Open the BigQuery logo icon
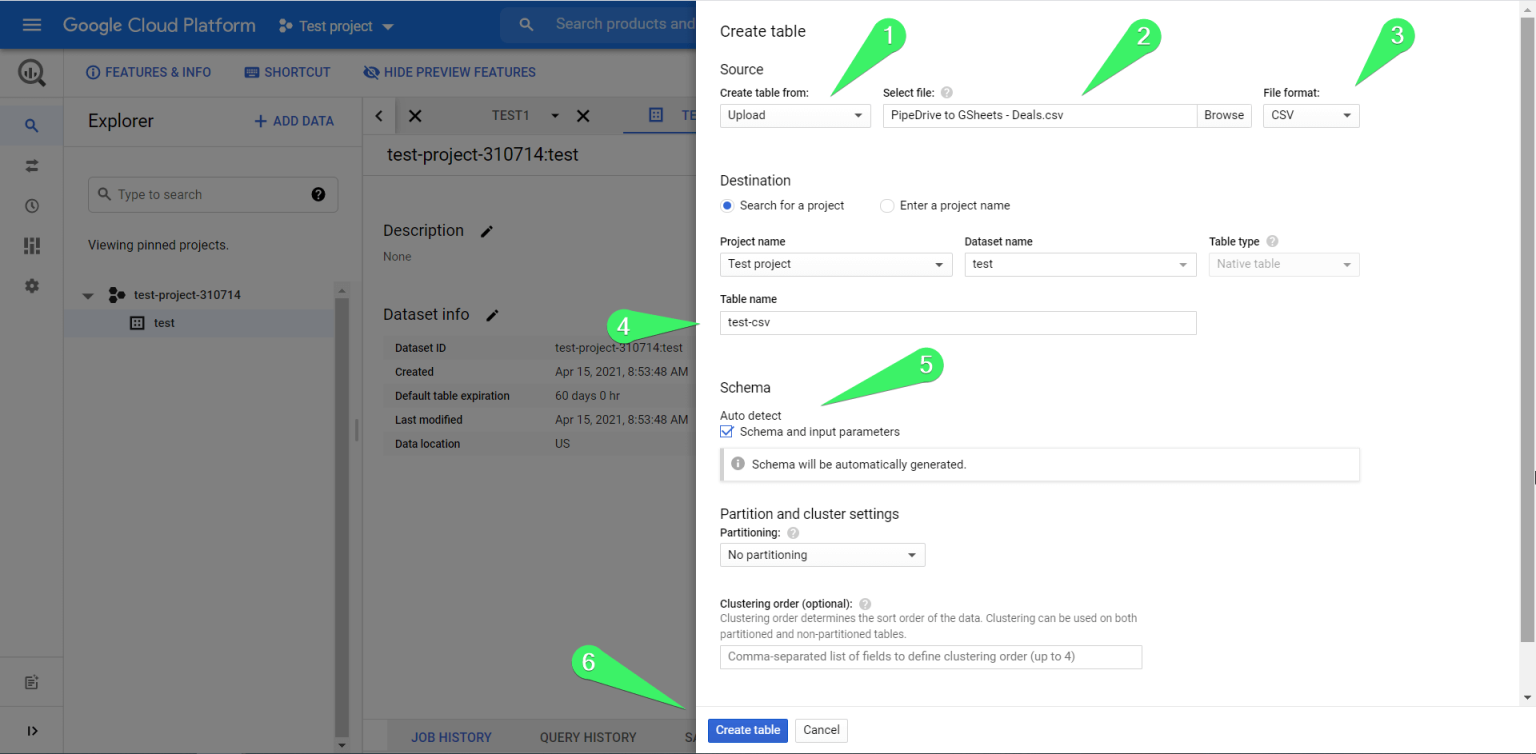 click(31, 72)
